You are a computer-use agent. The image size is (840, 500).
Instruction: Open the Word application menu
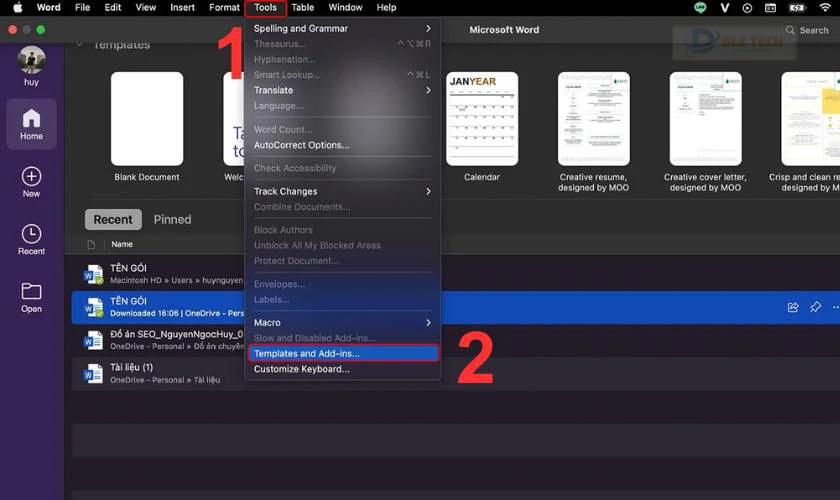click(x=48, y=8)
